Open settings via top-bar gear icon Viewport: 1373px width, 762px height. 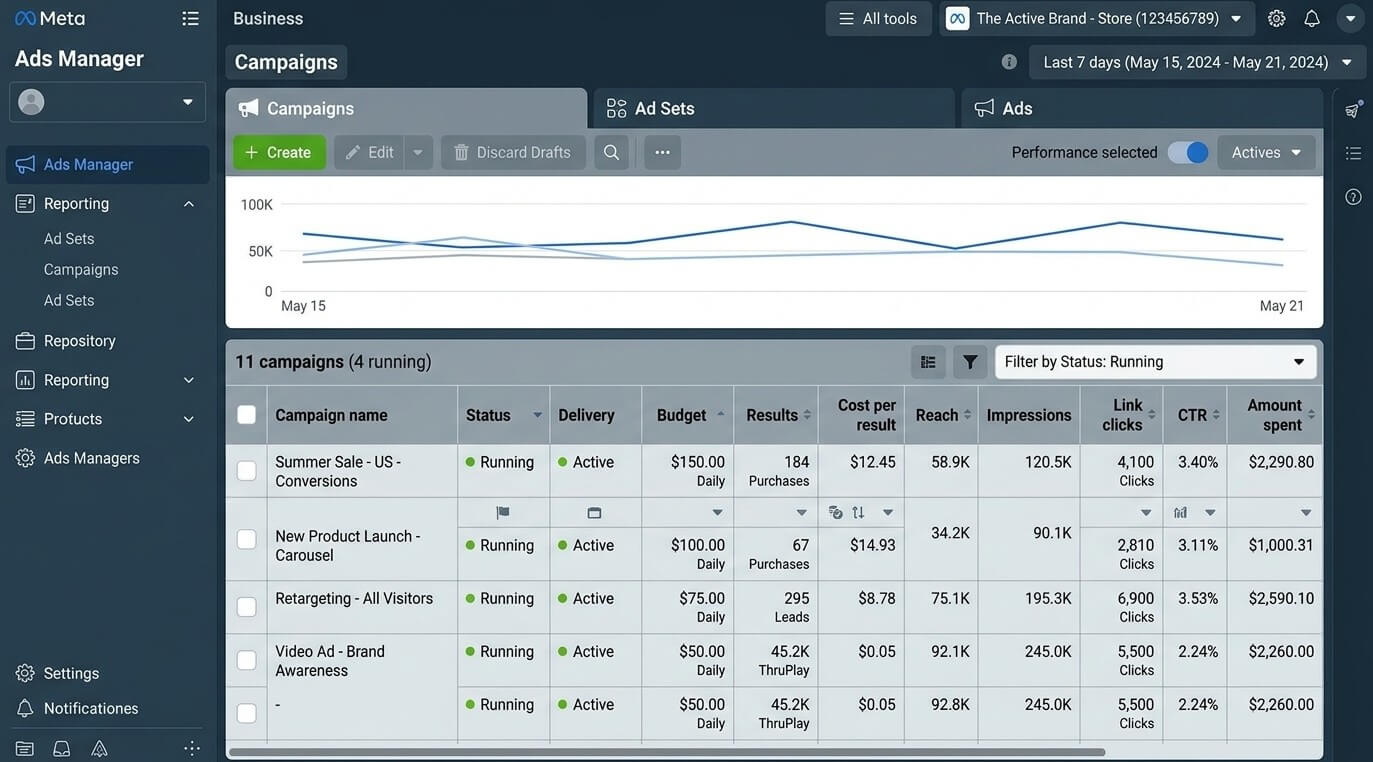[x=1276, y=18]
